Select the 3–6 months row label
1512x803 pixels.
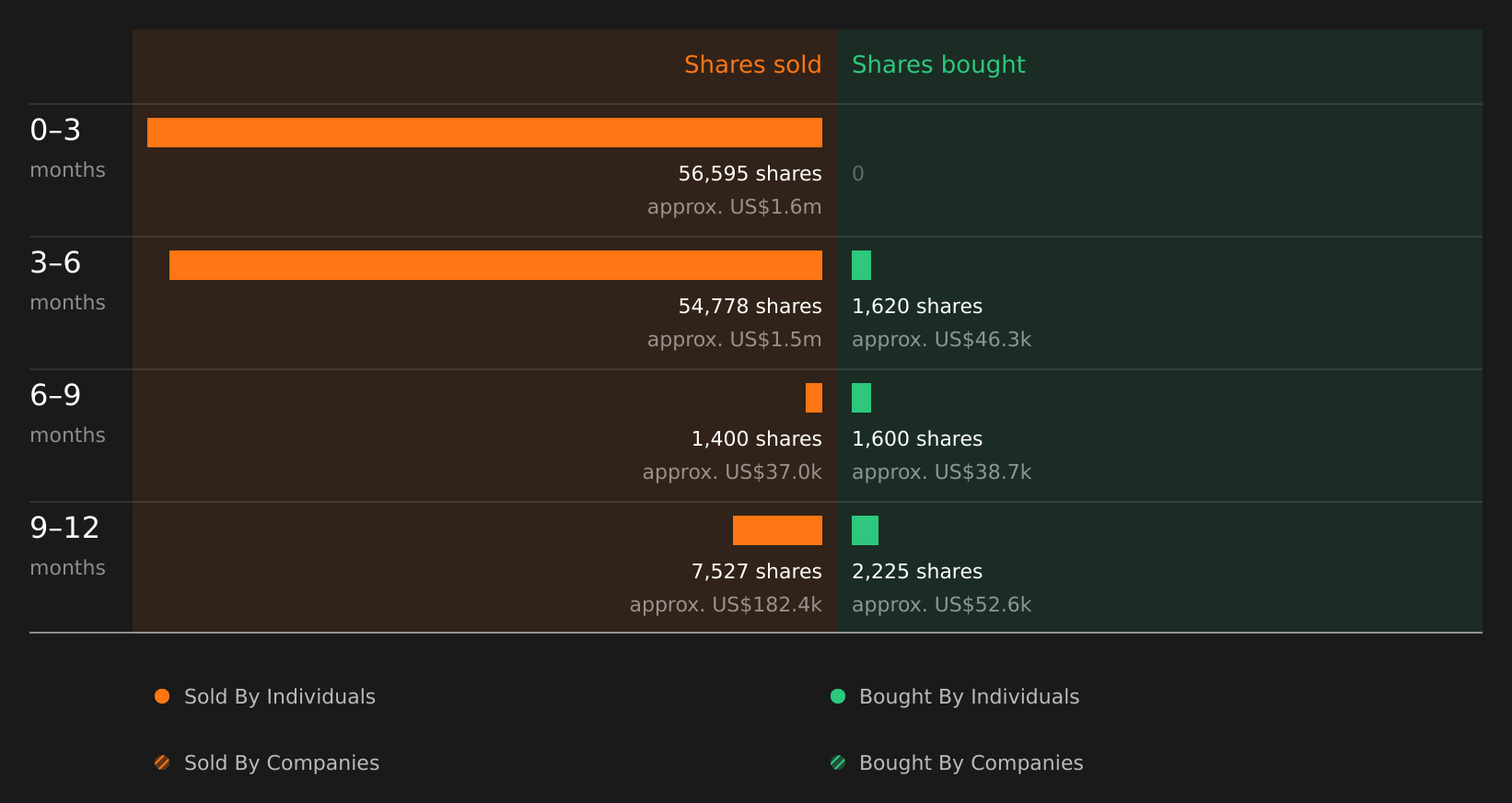tap(67, 281)
